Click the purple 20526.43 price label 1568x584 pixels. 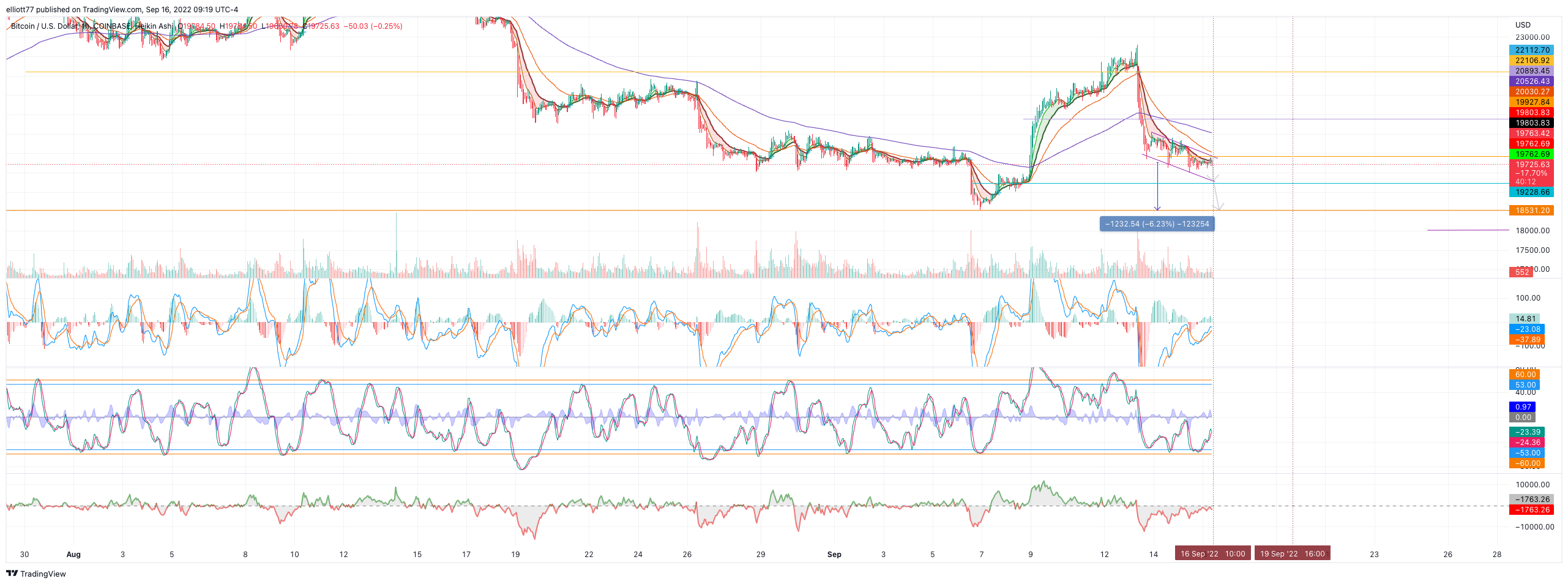point(1531,81)
